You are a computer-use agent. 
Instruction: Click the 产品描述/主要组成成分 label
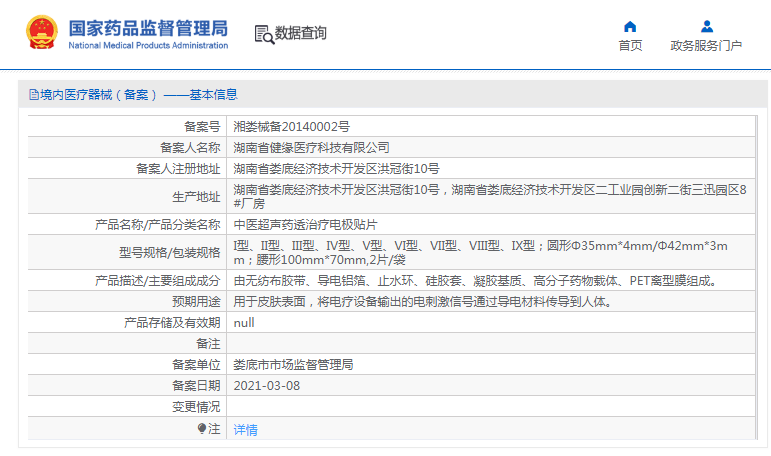click(x=157, y=281)
